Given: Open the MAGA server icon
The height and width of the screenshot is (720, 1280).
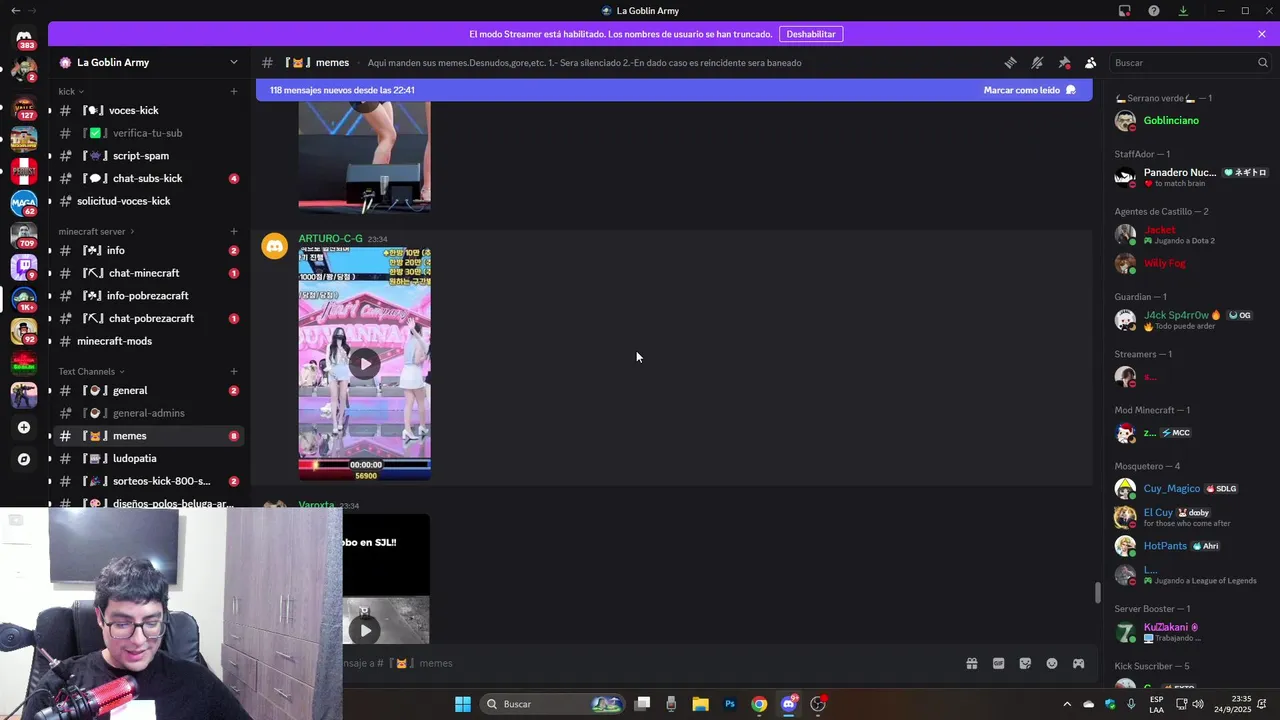Looking at the screenshot, I should 24,203.
